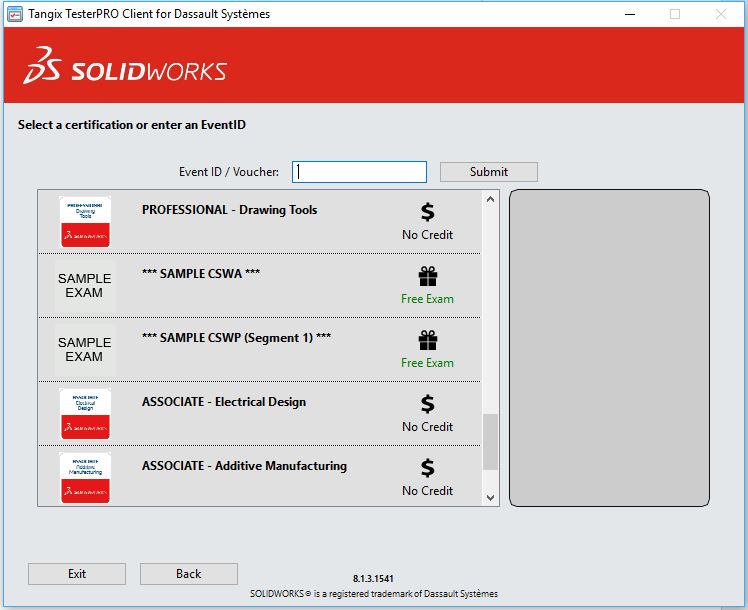
Task: Select PROFESSIONAL - Drawing Tools certification badge
Action: [x=85, y=222]
